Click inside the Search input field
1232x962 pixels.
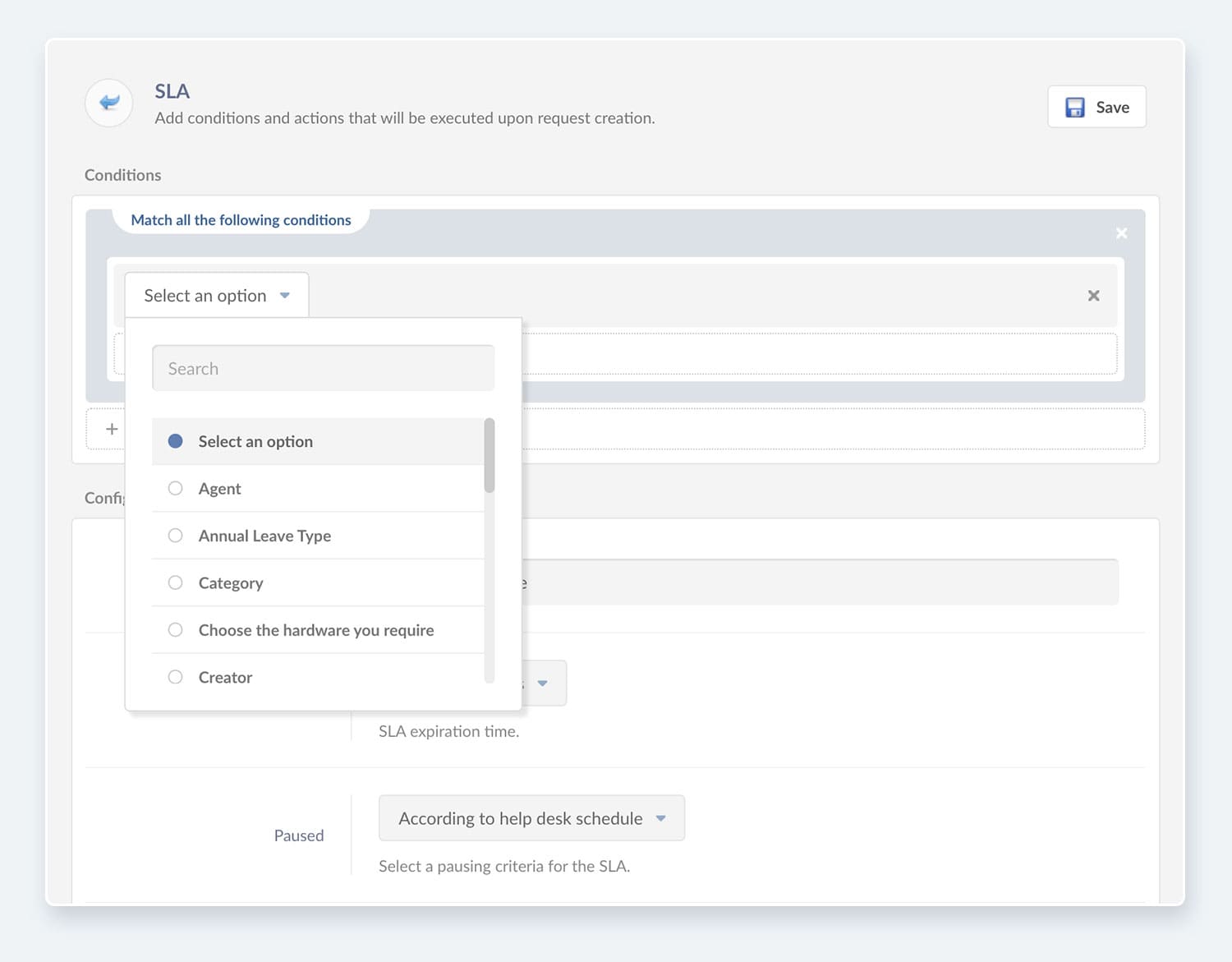pos(322,367)
